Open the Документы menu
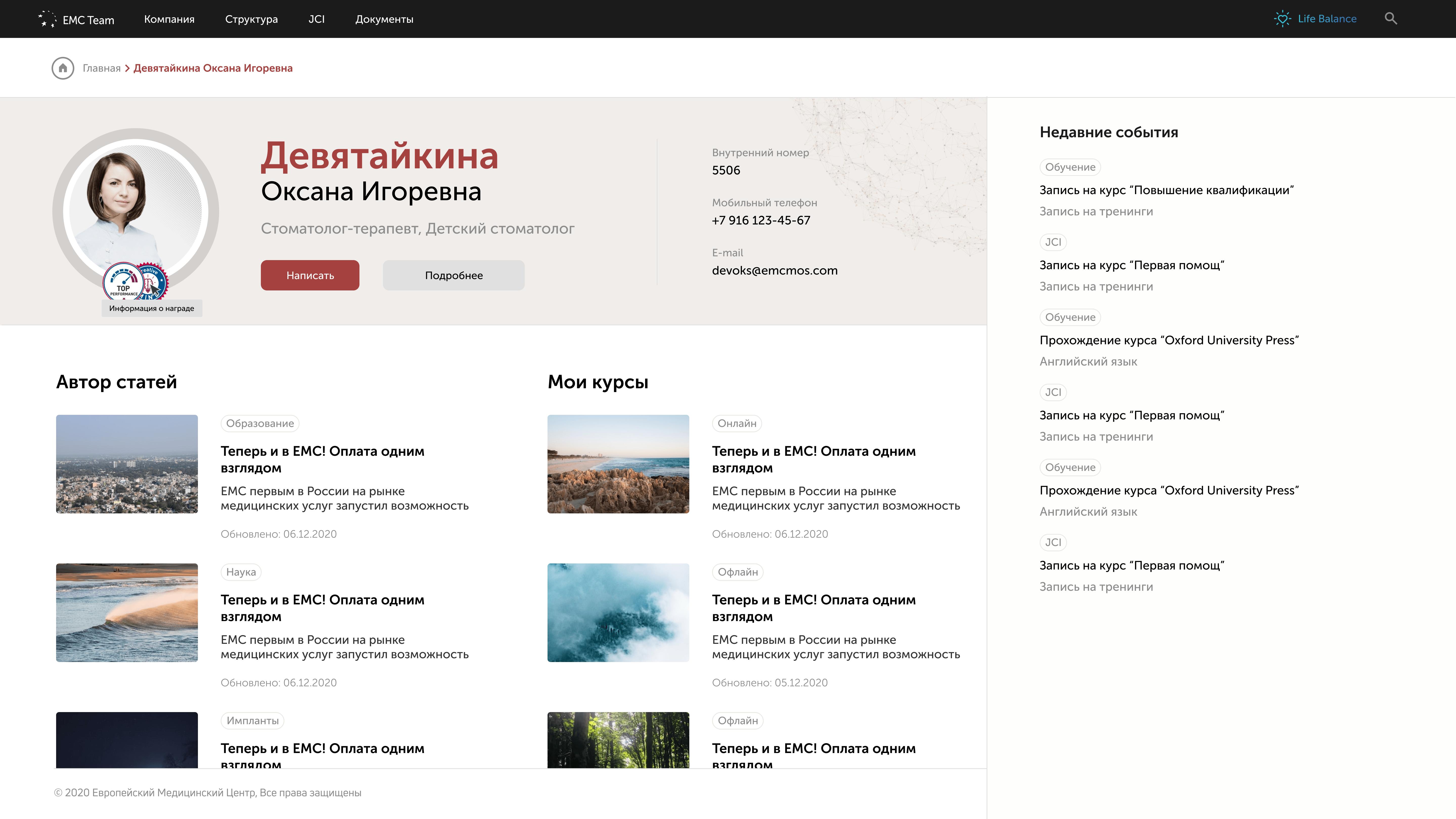 [384, 19]
